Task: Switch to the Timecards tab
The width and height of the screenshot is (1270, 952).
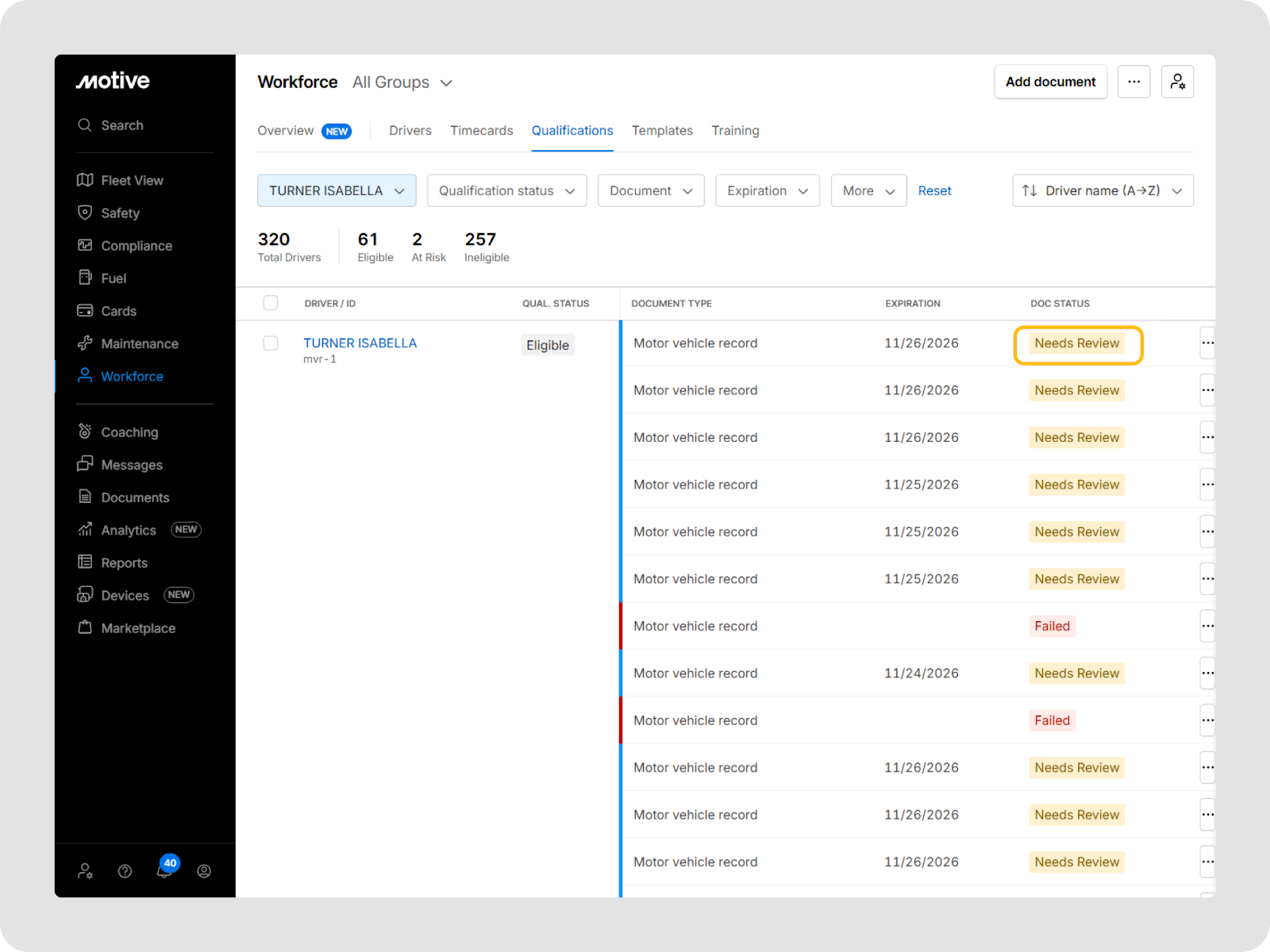Action: (481, 131)
